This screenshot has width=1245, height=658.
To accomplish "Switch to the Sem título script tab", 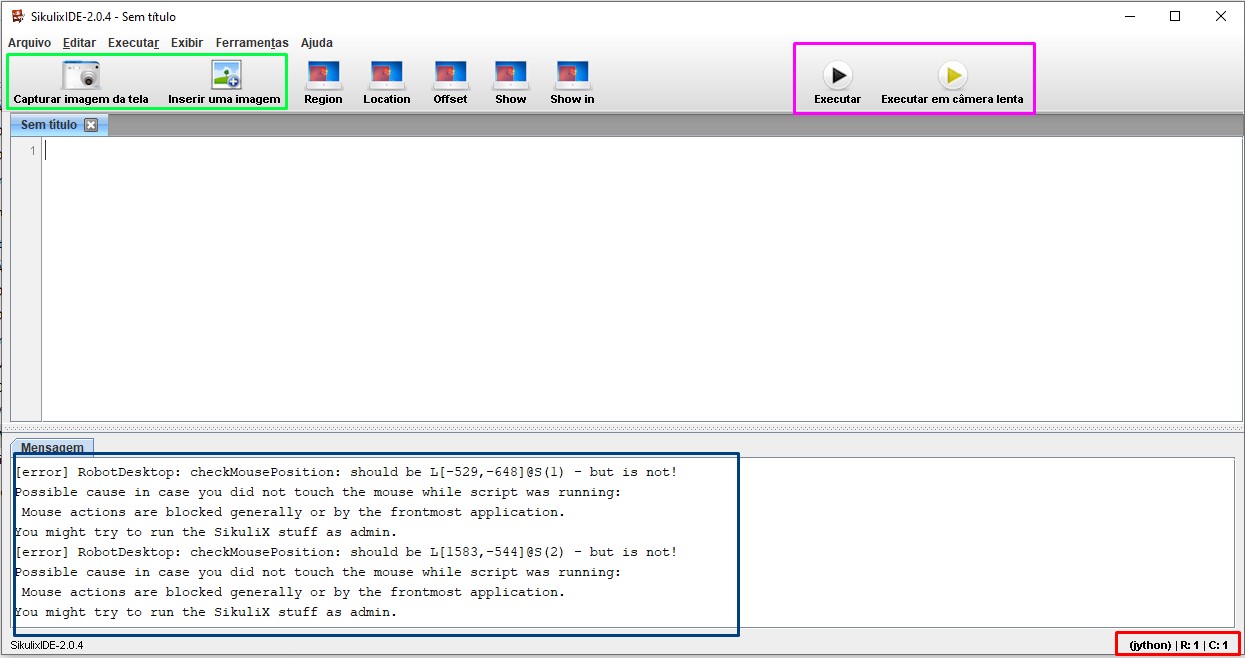I will [49, 125].
